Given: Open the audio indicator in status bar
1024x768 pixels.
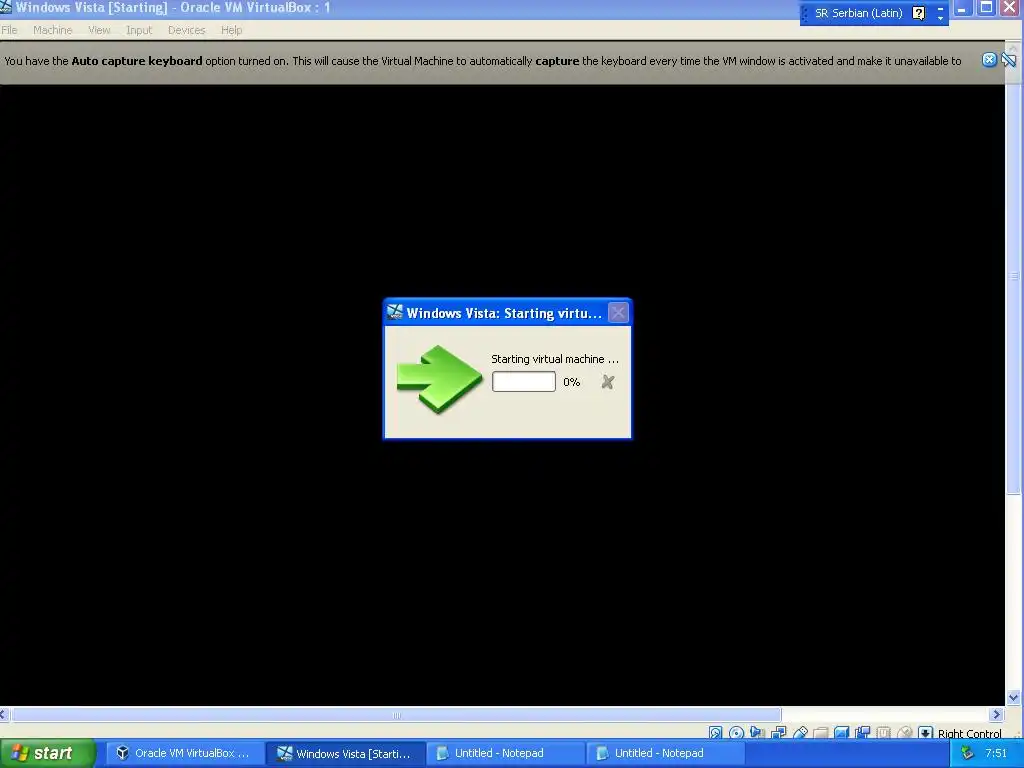Looking at the screenshot, I should [758, 733].
